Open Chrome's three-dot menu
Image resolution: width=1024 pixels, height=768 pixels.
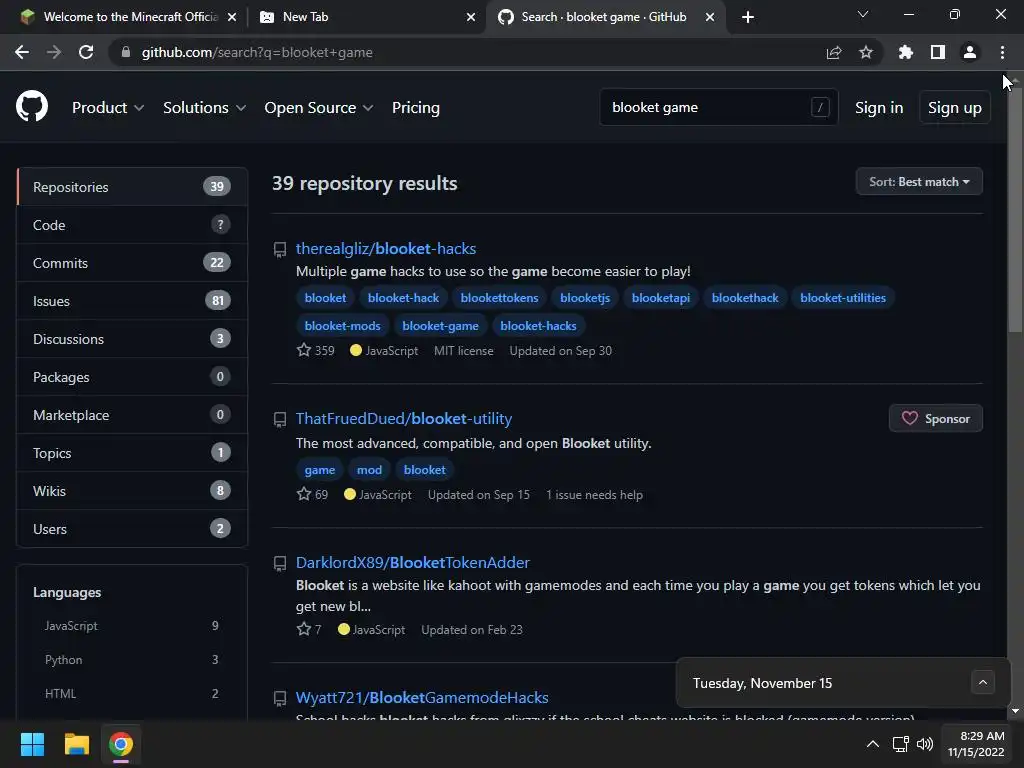coord(1002,52)
